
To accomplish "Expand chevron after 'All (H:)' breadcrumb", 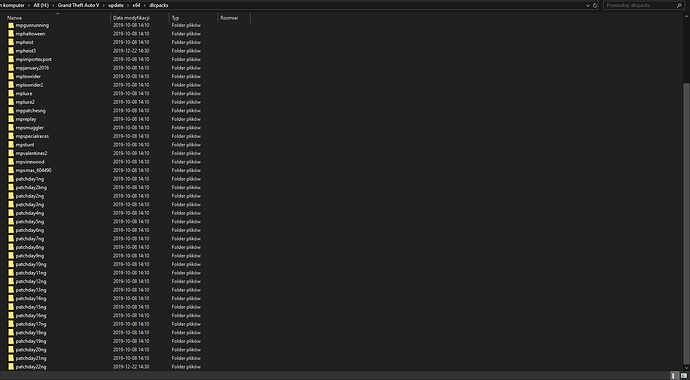I will click(x=54, y=5).
